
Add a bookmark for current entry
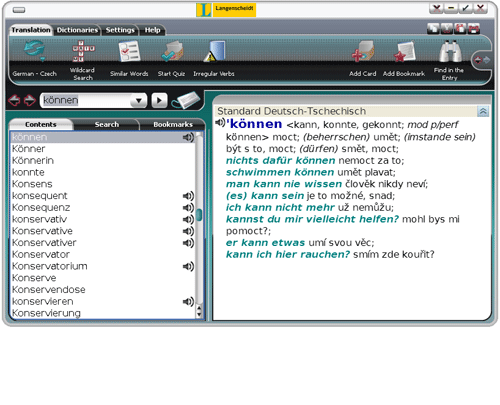click(404, 51)
